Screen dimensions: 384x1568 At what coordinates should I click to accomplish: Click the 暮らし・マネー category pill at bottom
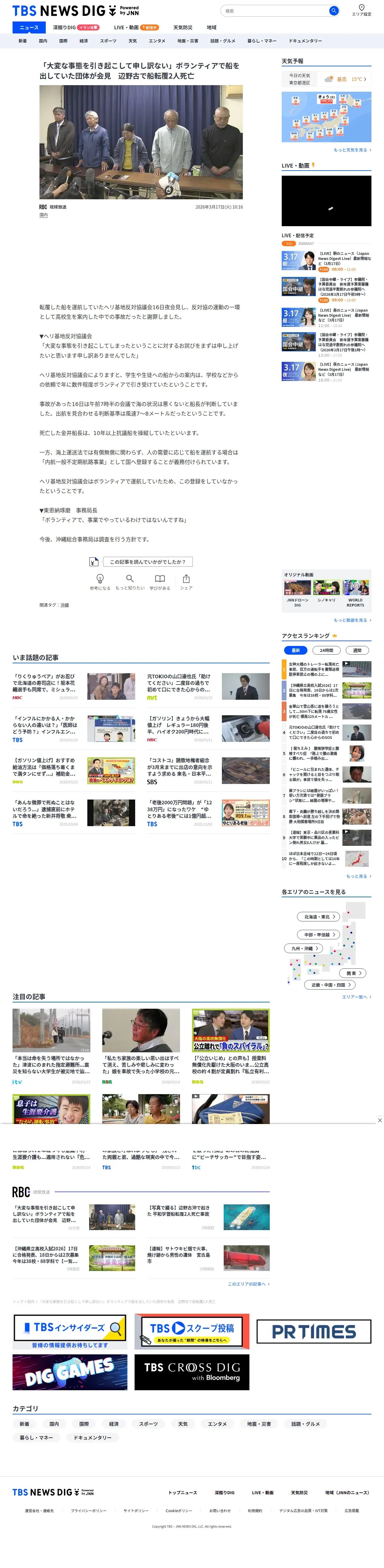36,1437
